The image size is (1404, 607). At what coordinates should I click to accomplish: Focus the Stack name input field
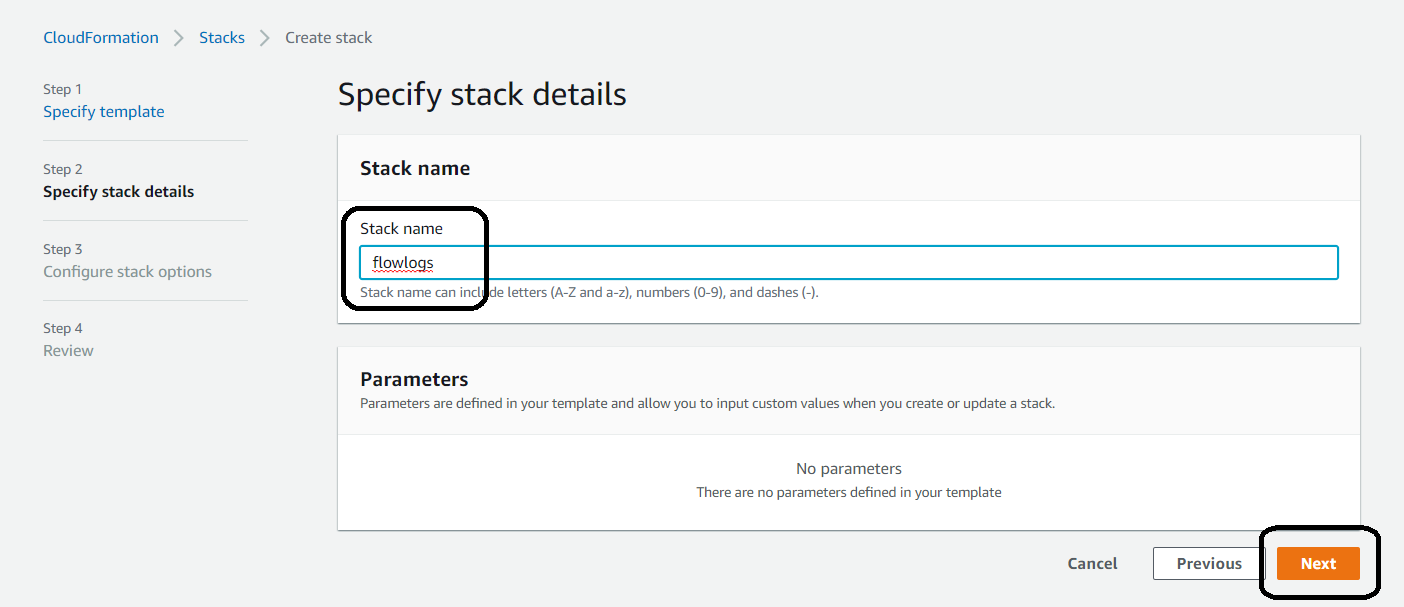point(848,263)
